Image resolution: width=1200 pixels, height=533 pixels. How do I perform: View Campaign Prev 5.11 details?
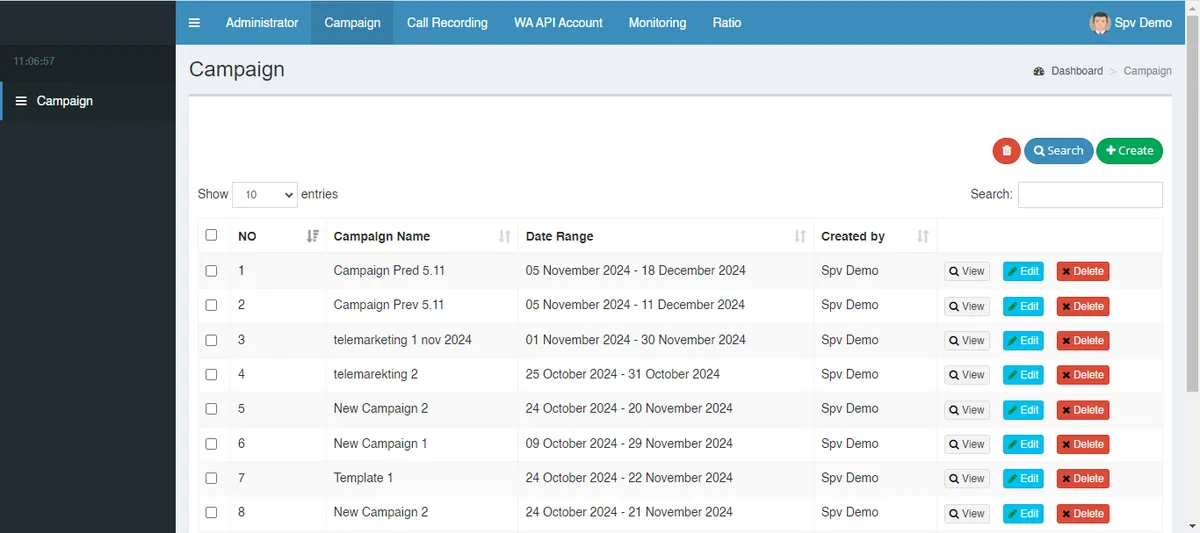click(x=967, y=306)
